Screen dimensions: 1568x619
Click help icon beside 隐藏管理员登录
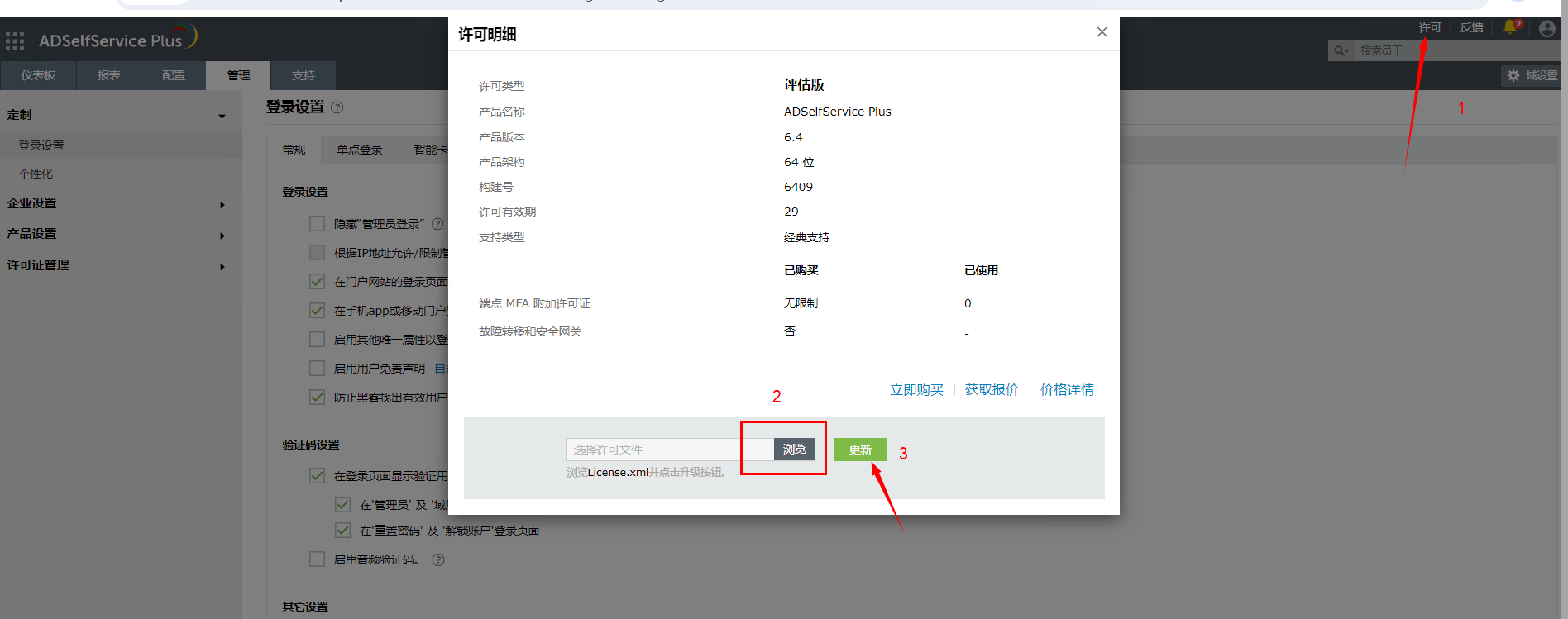pyautogui.click(x=437, y=224)
